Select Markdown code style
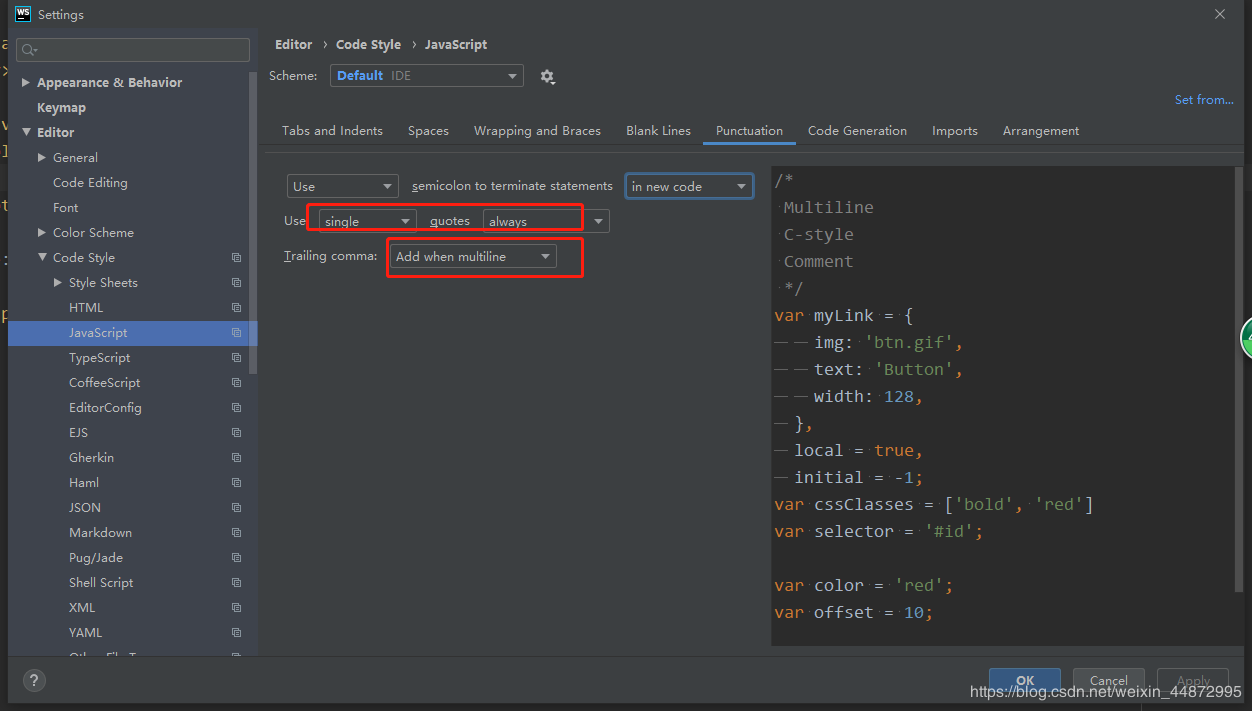 100,533
